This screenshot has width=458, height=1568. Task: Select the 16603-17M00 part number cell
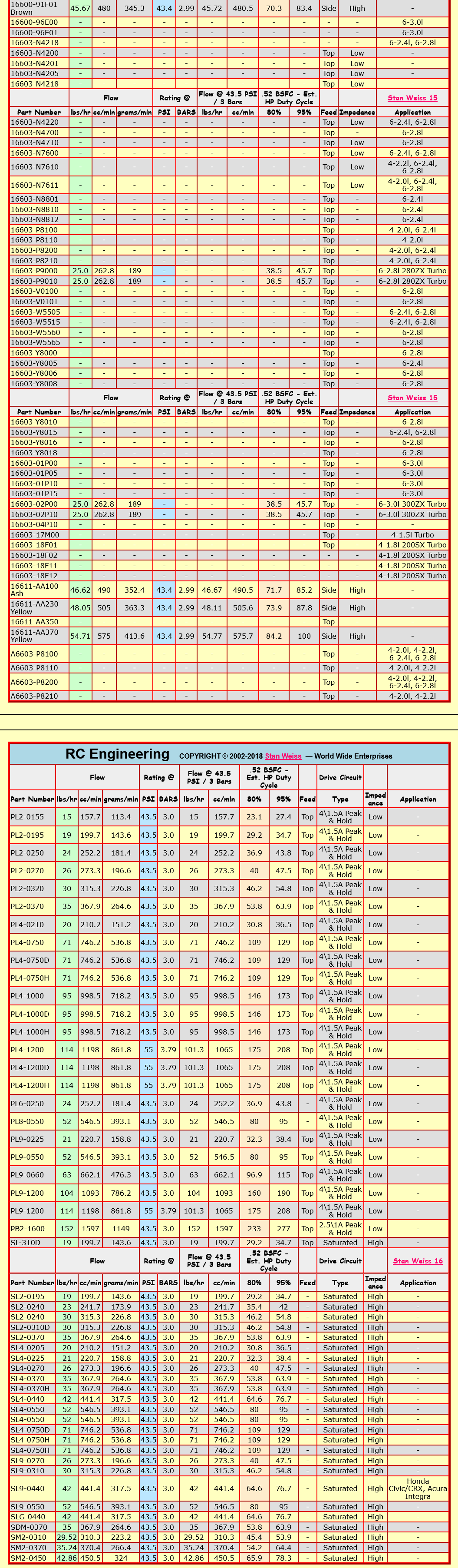click(35, 535)
